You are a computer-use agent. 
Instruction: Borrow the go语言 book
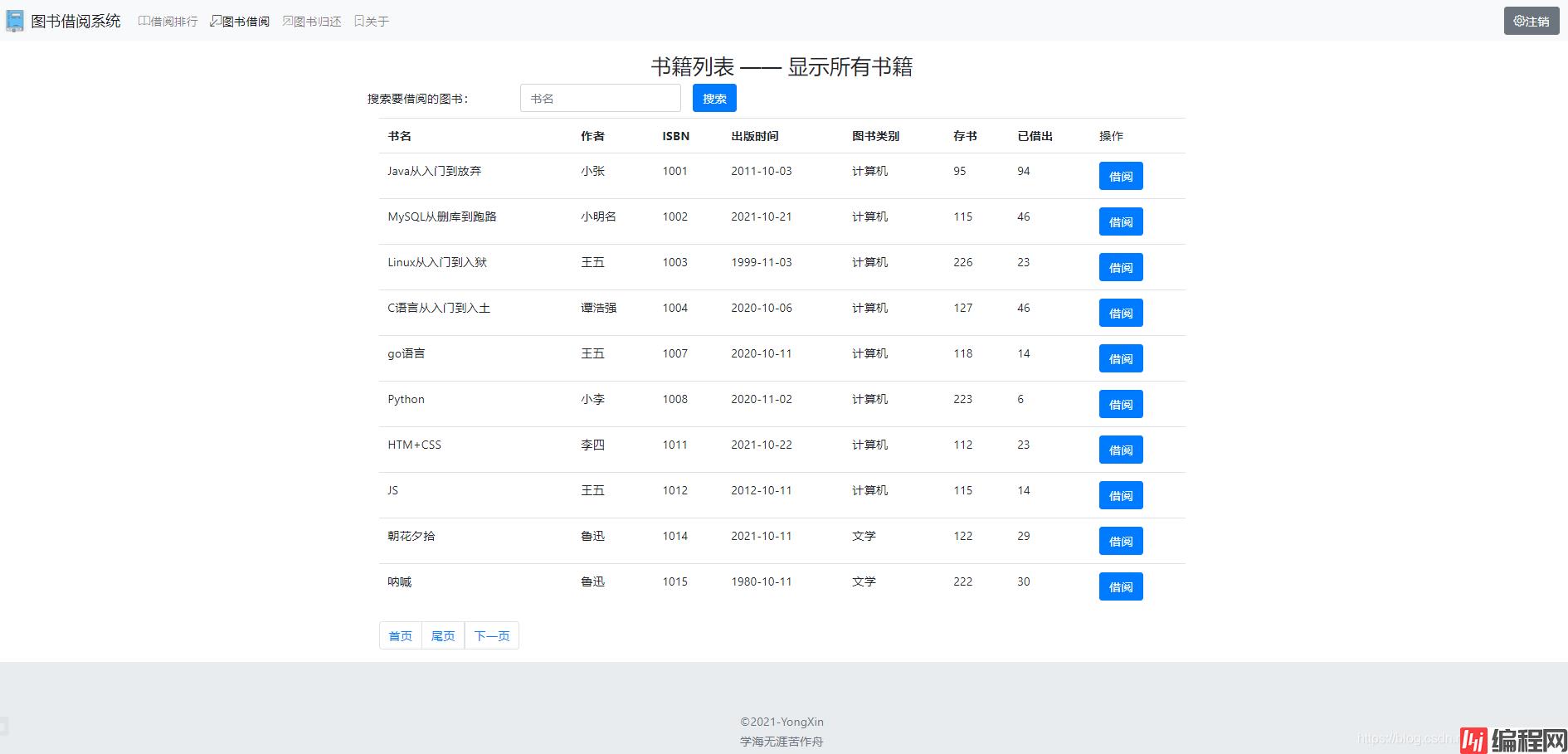click(1121, 358)
